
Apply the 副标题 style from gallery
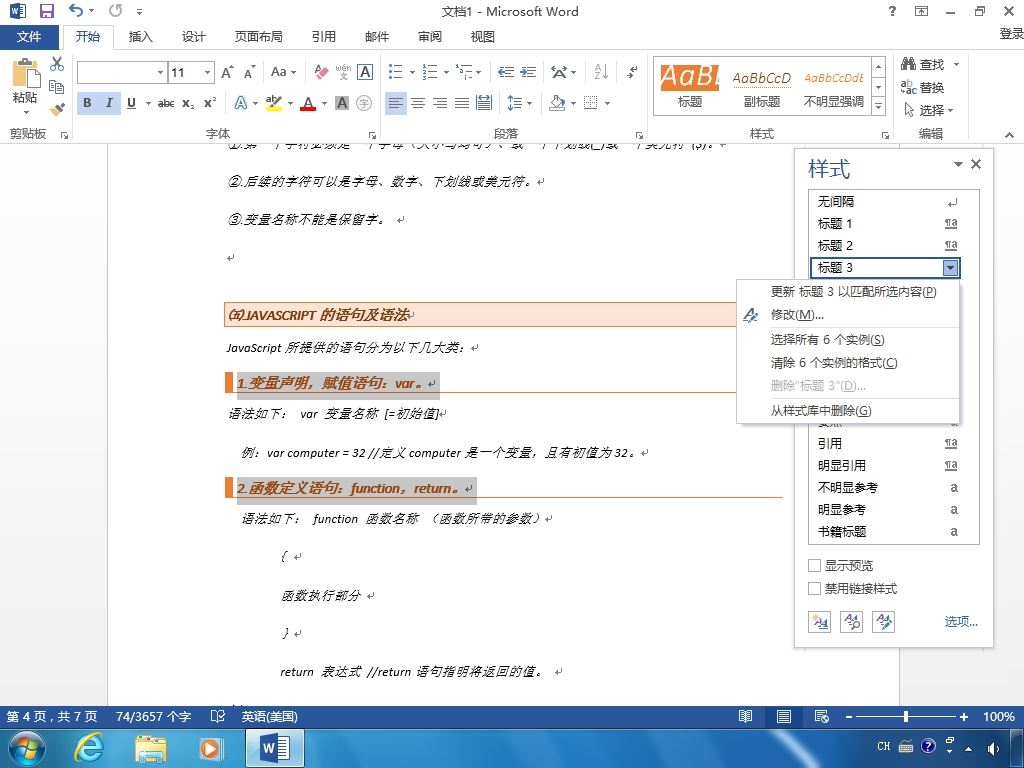pos(761,88)
